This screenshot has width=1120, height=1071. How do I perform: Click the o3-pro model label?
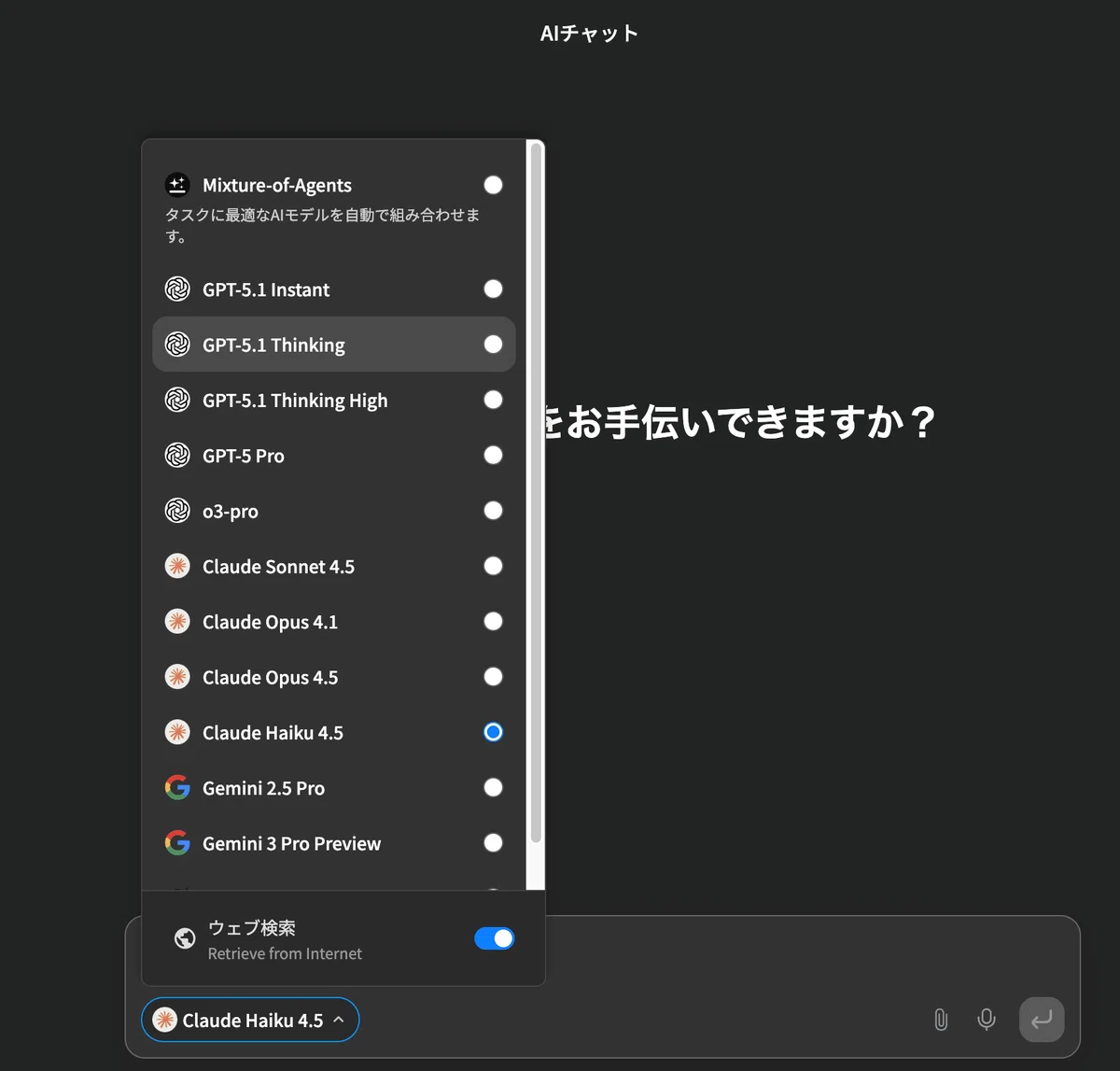click(231, 512)
